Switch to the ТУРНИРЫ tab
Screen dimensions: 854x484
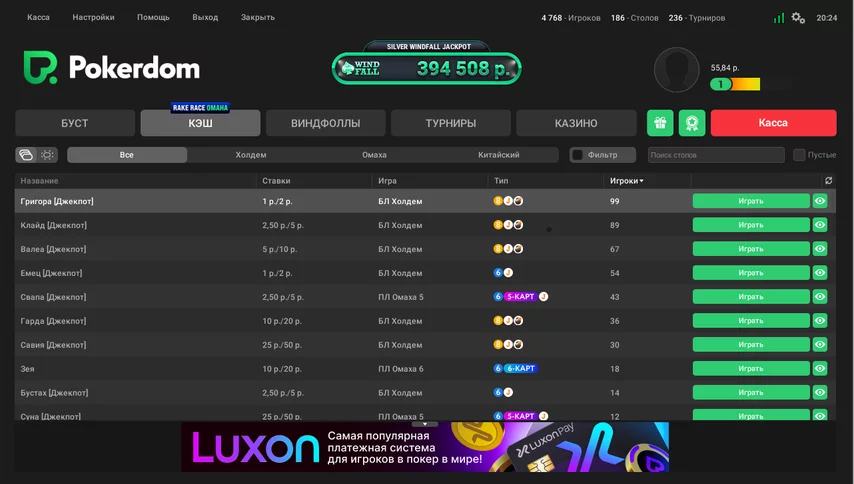pyautogui.click(x=450, y=123)
